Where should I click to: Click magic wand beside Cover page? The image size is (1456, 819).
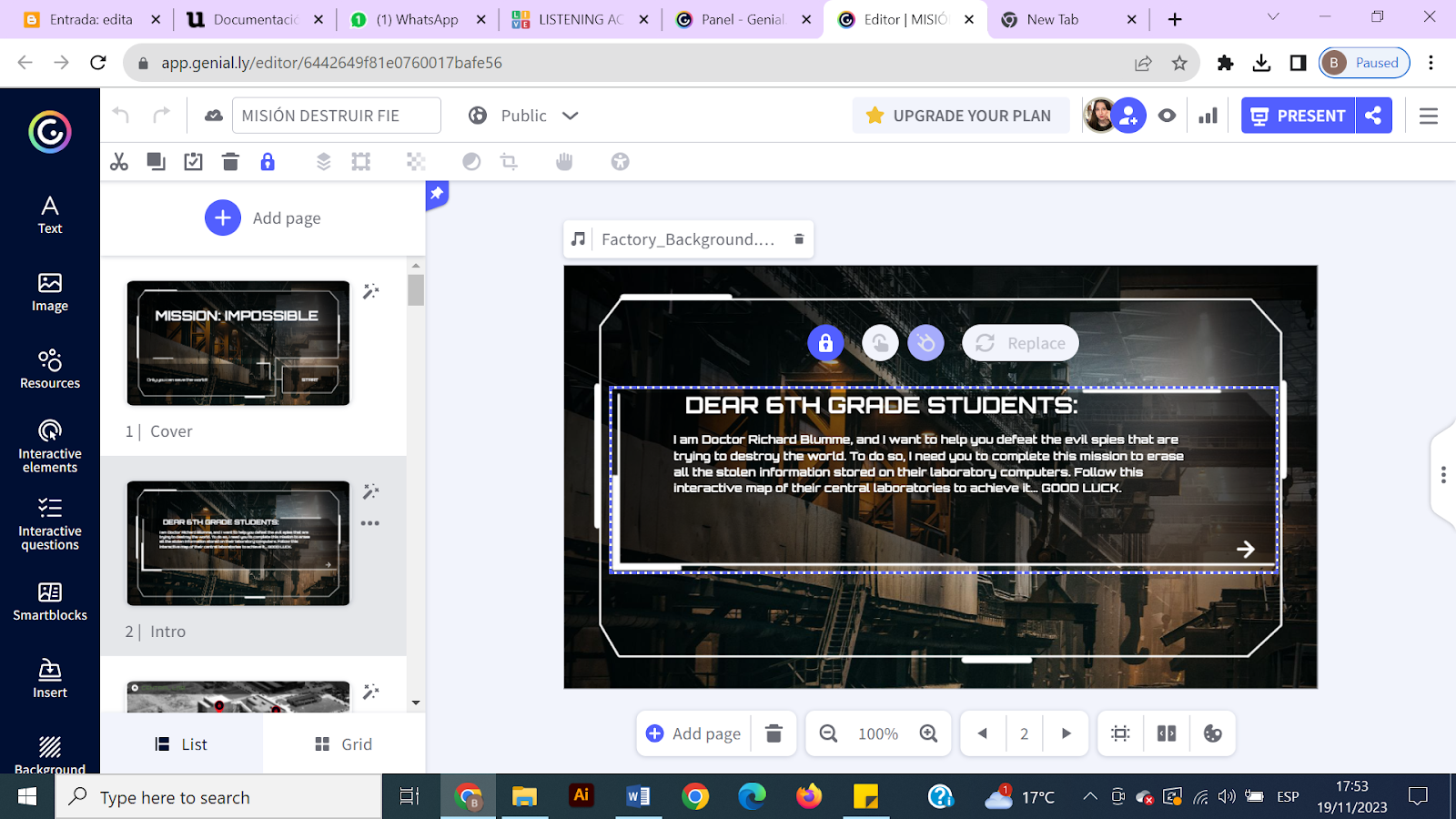(x=370, y=291)
